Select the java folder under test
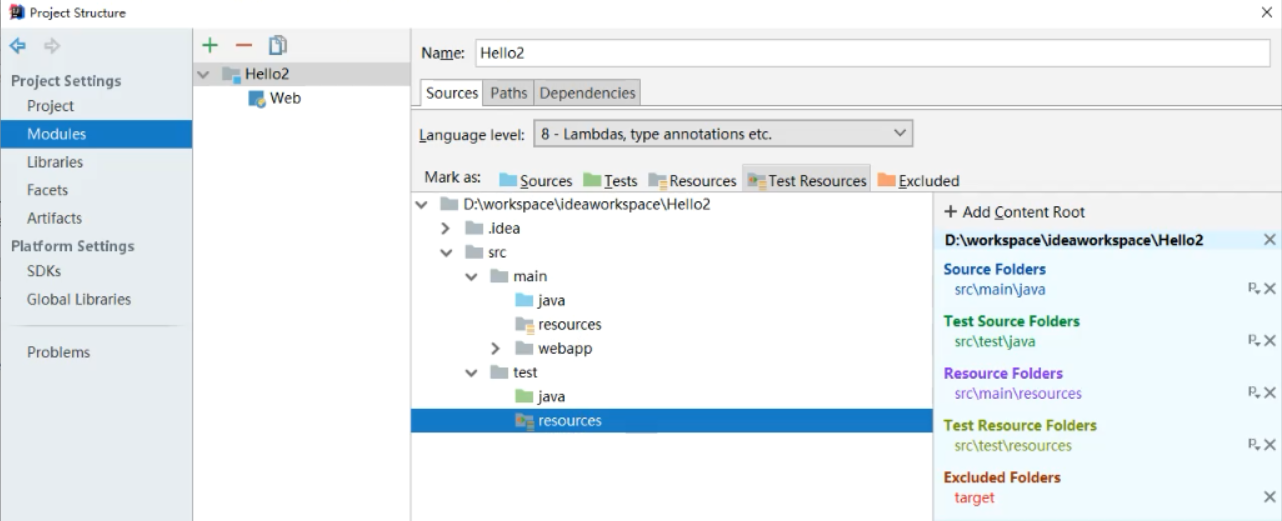 tap(552, 396)
